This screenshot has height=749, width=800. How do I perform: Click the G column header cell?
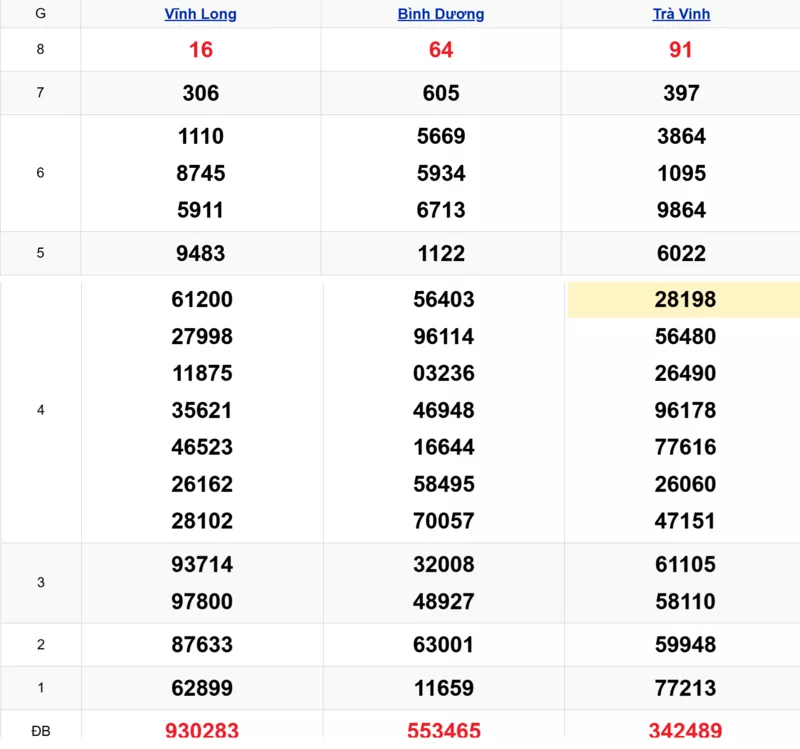(x=40, y=14)
